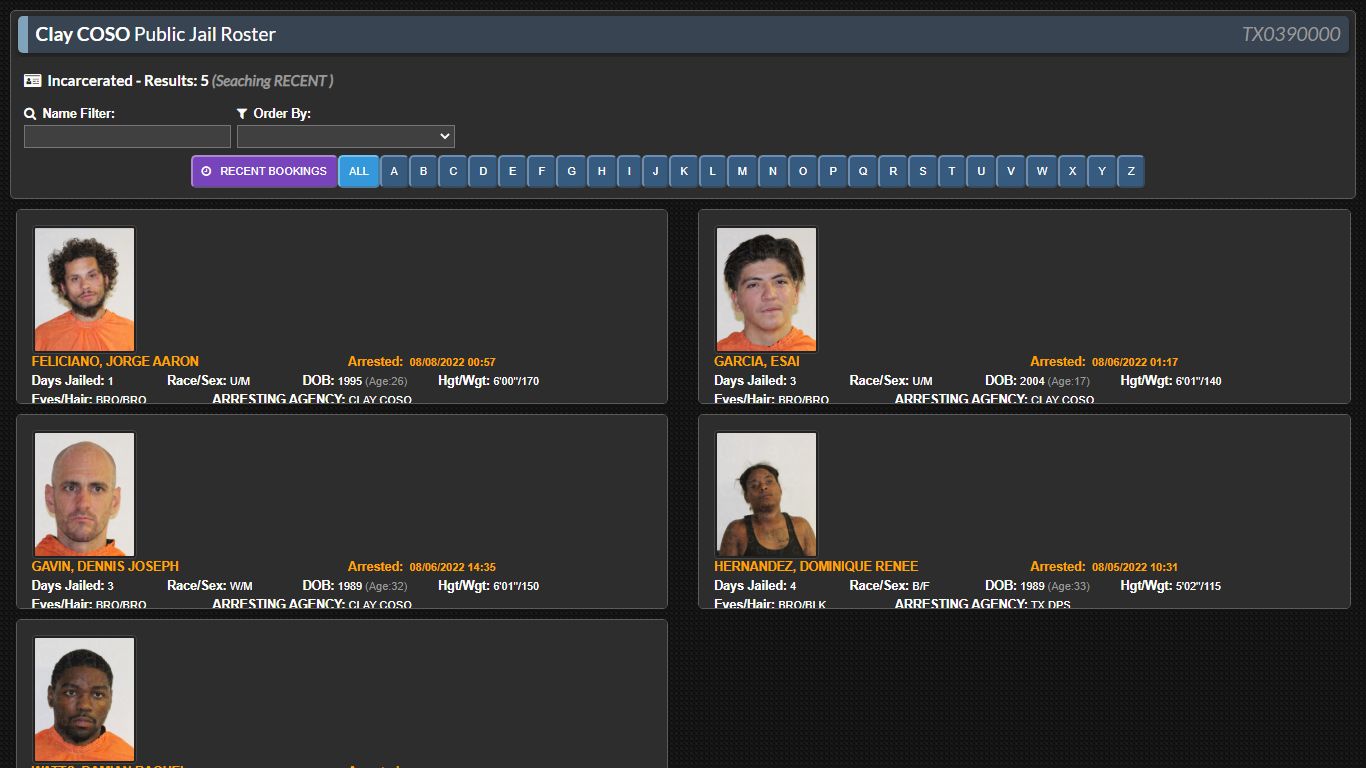Click the funnel icon next to Order By

pyautogui.click(x=242, y=114)
